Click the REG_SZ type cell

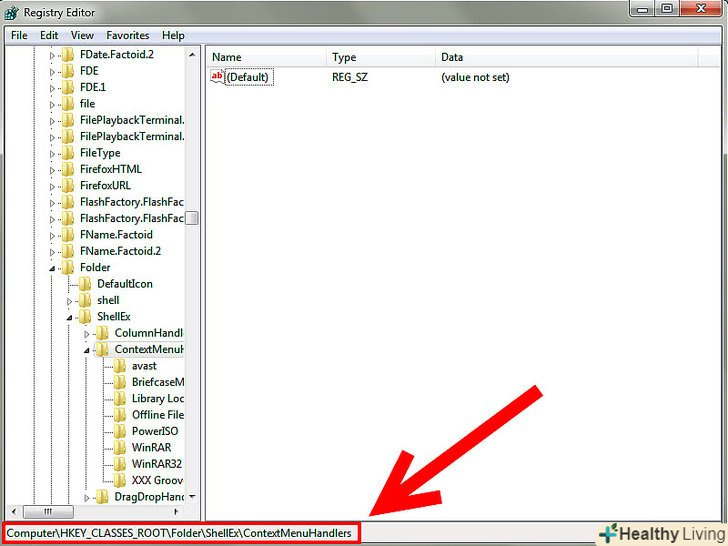click(350, 77)
